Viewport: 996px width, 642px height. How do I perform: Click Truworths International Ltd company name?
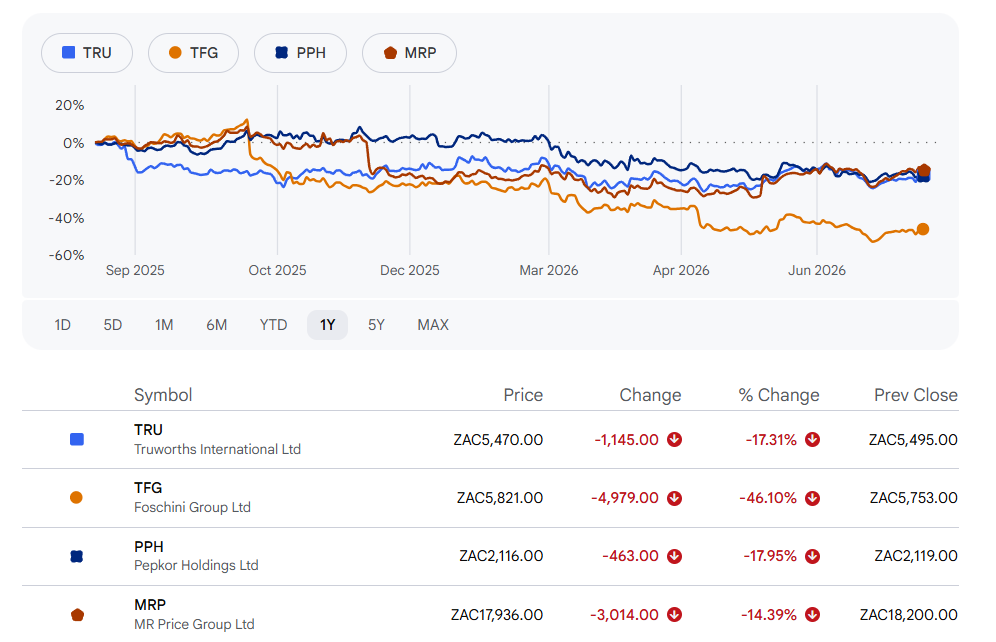pyautogui.click(x=217, y=449)
